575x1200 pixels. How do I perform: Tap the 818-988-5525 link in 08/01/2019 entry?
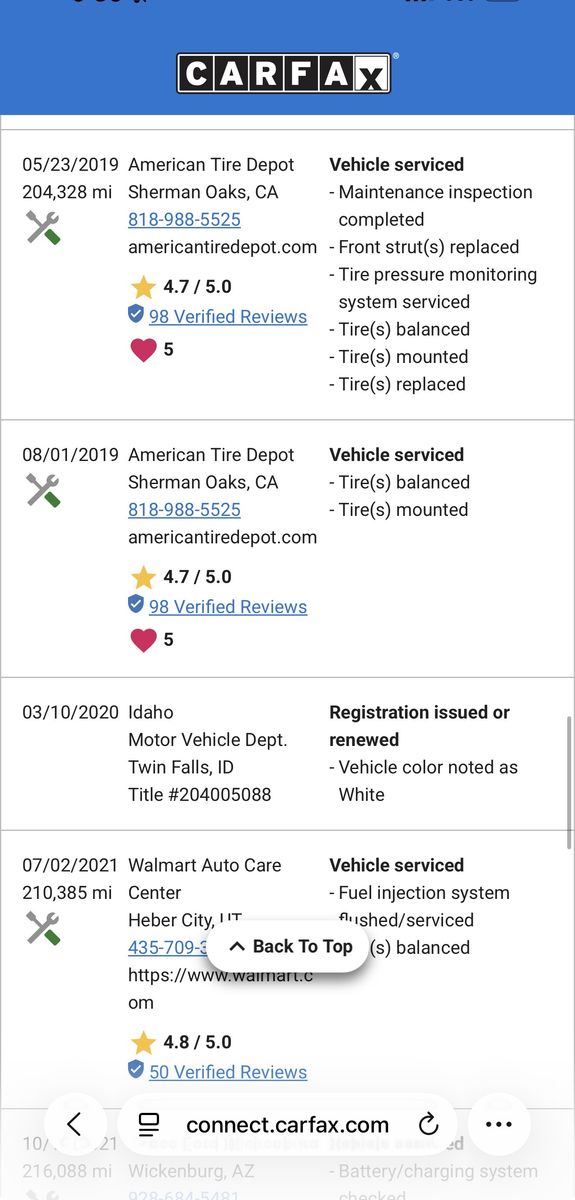click(x=184, y=510)
